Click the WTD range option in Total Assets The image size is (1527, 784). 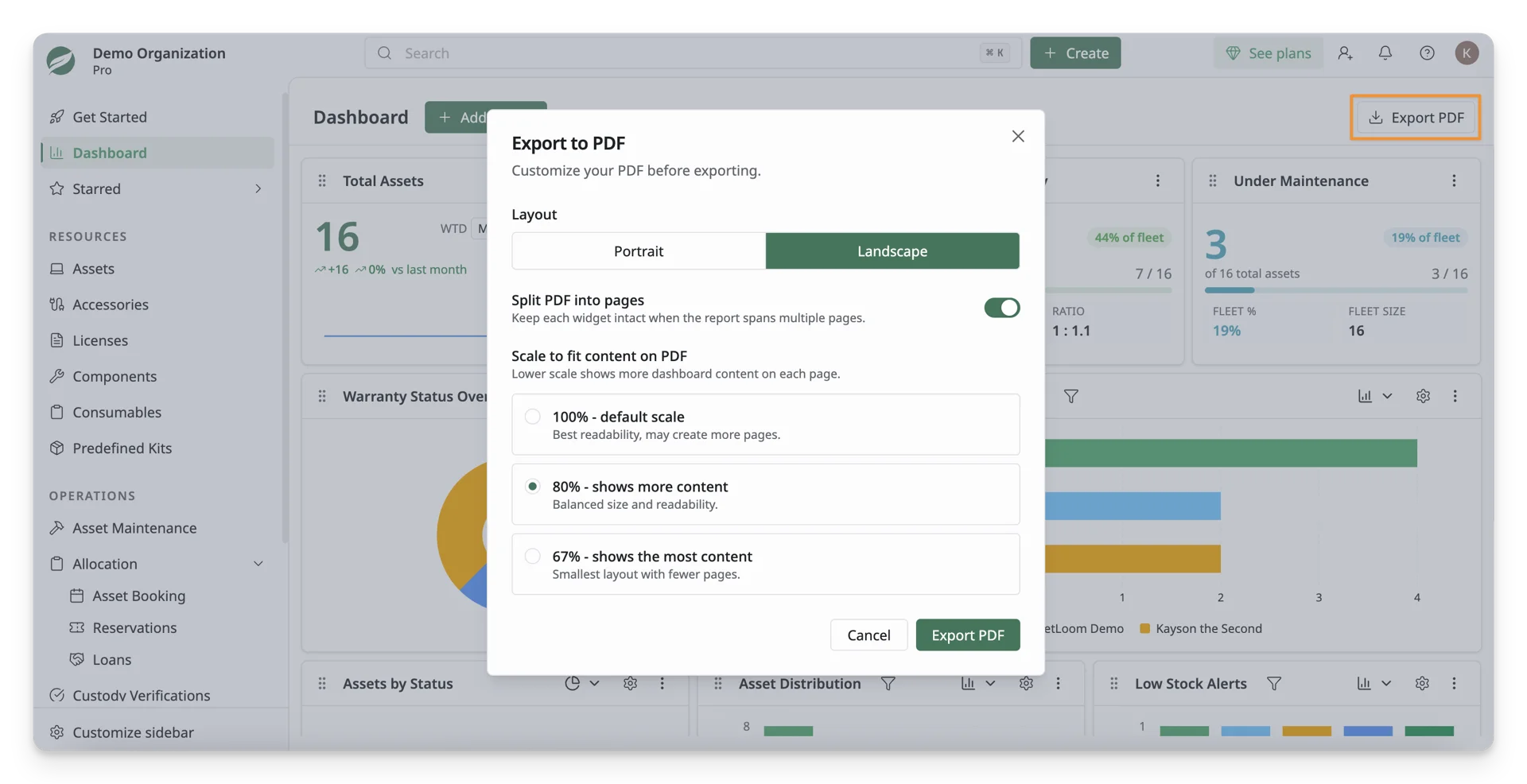tap(453, 229)
